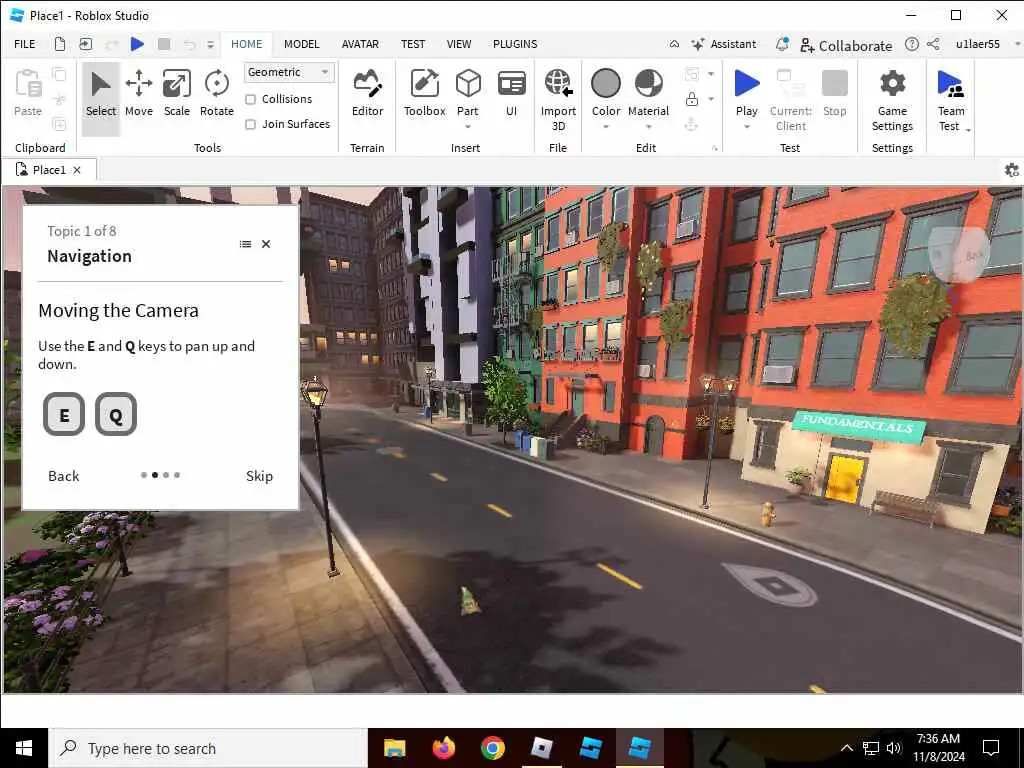Open the PLUGINS ribbon tab

click(515, 44)
